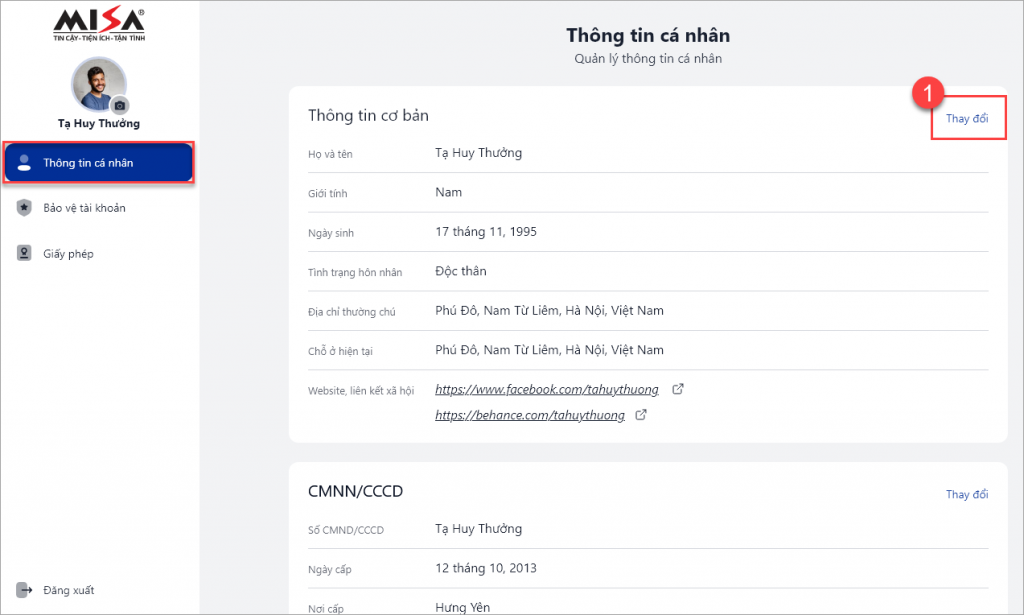Click the camera icon on the avatar

tap(120, 105)
